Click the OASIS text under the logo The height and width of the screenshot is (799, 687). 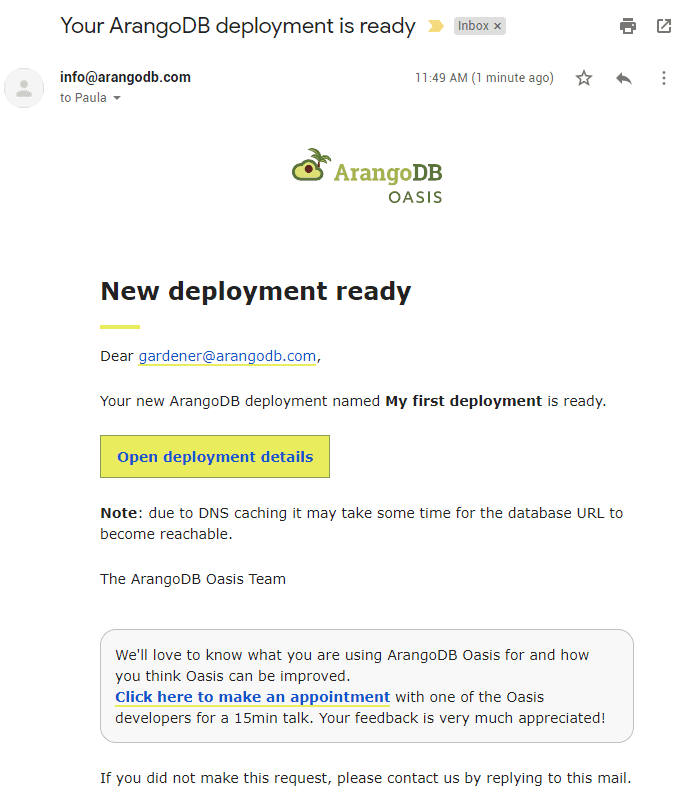(x=415, y=196)
